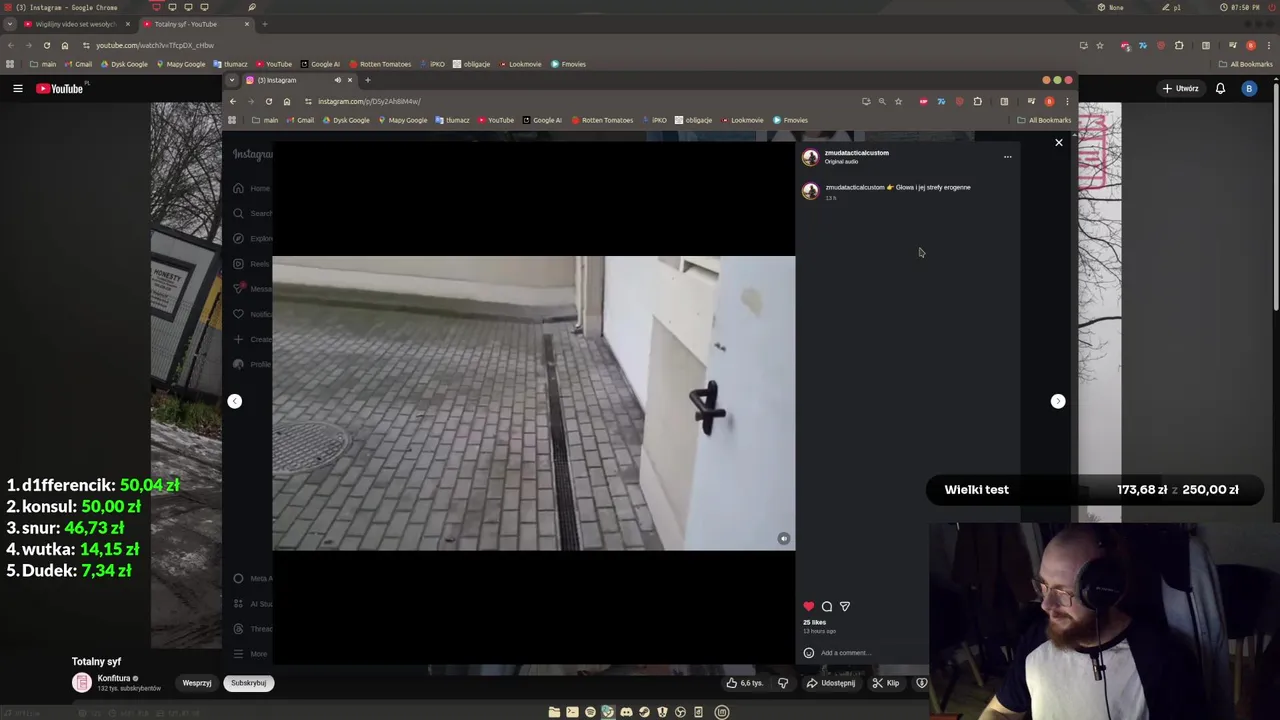The width and height of the screenshot is (1280, 720).
Task: Go to YouTube home via logo
Action: pos(60,89)
